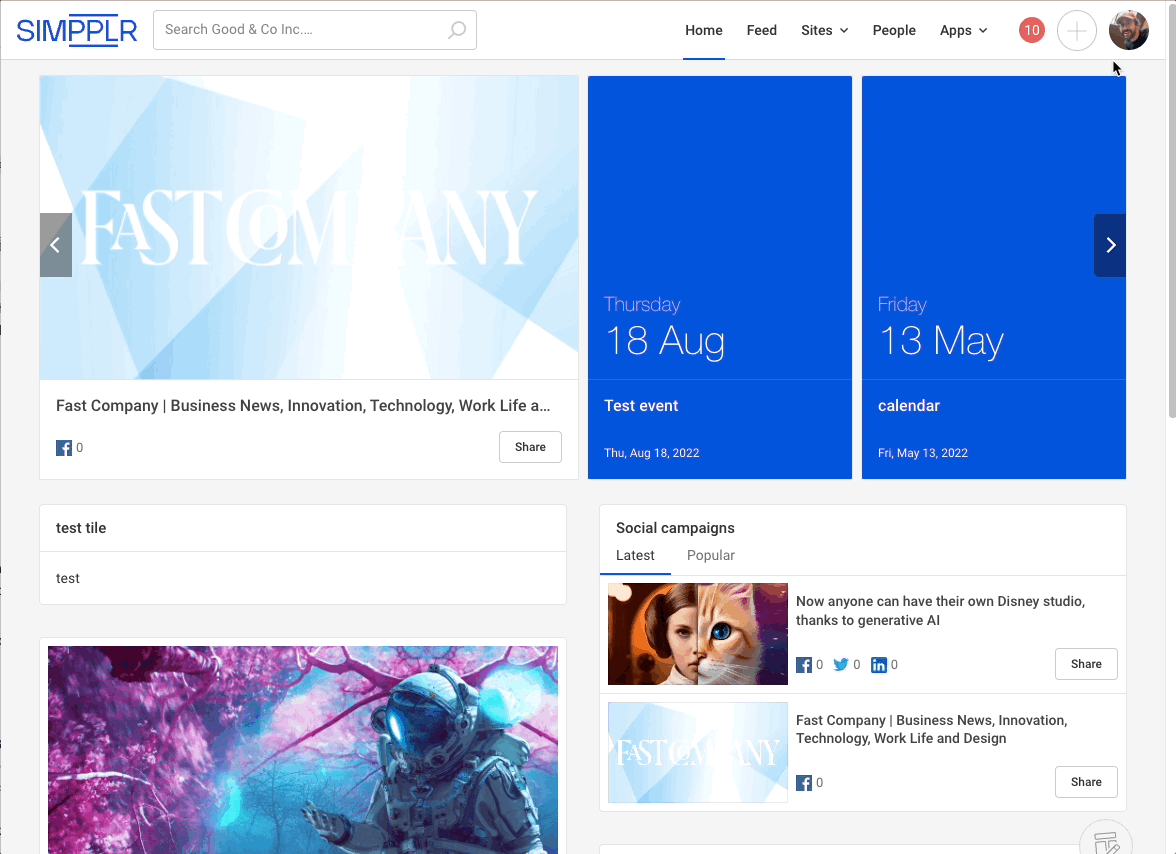Click the plus create button
The width and height of the screenshot is (1176, 854).
1076,30
